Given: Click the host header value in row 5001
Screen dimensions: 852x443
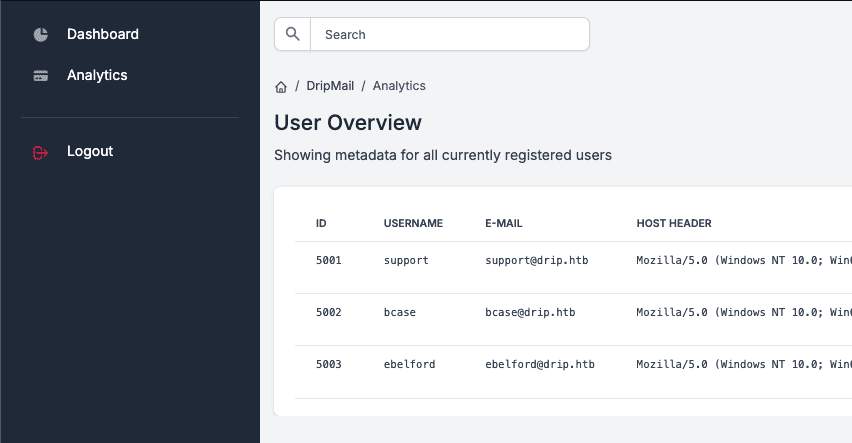Looking at the screenshot, I should tap(744, 261).
